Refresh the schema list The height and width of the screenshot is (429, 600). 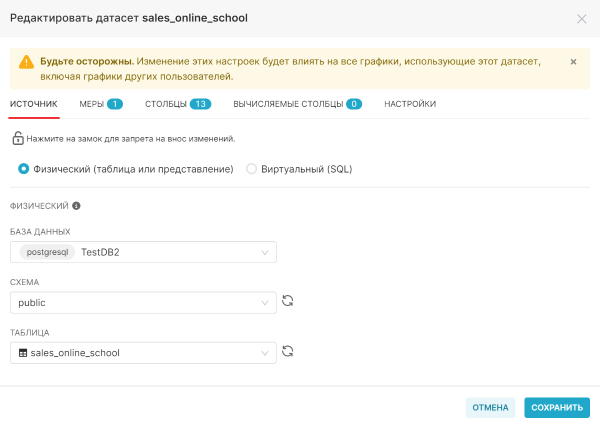[x=288, y=301]
